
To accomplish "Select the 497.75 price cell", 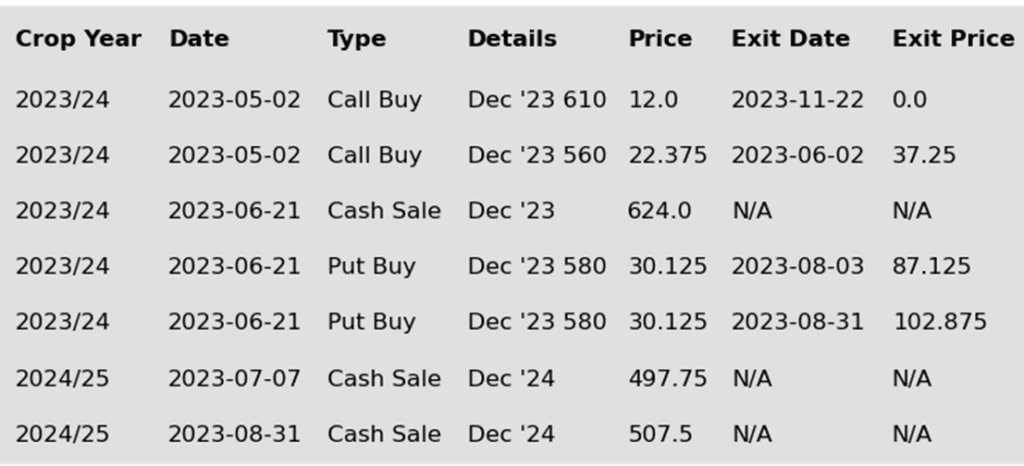I will click(x=667, y=379).
